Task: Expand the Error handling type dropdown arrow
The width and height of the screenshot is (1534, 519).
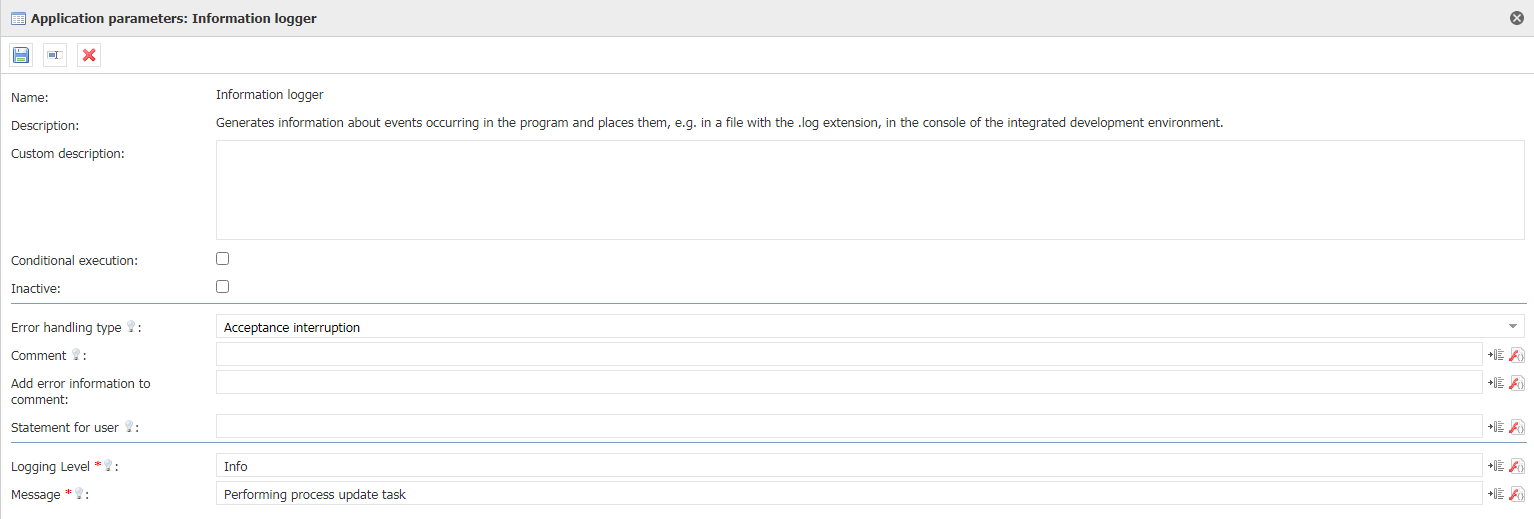Action: (x=1513, y=327)
